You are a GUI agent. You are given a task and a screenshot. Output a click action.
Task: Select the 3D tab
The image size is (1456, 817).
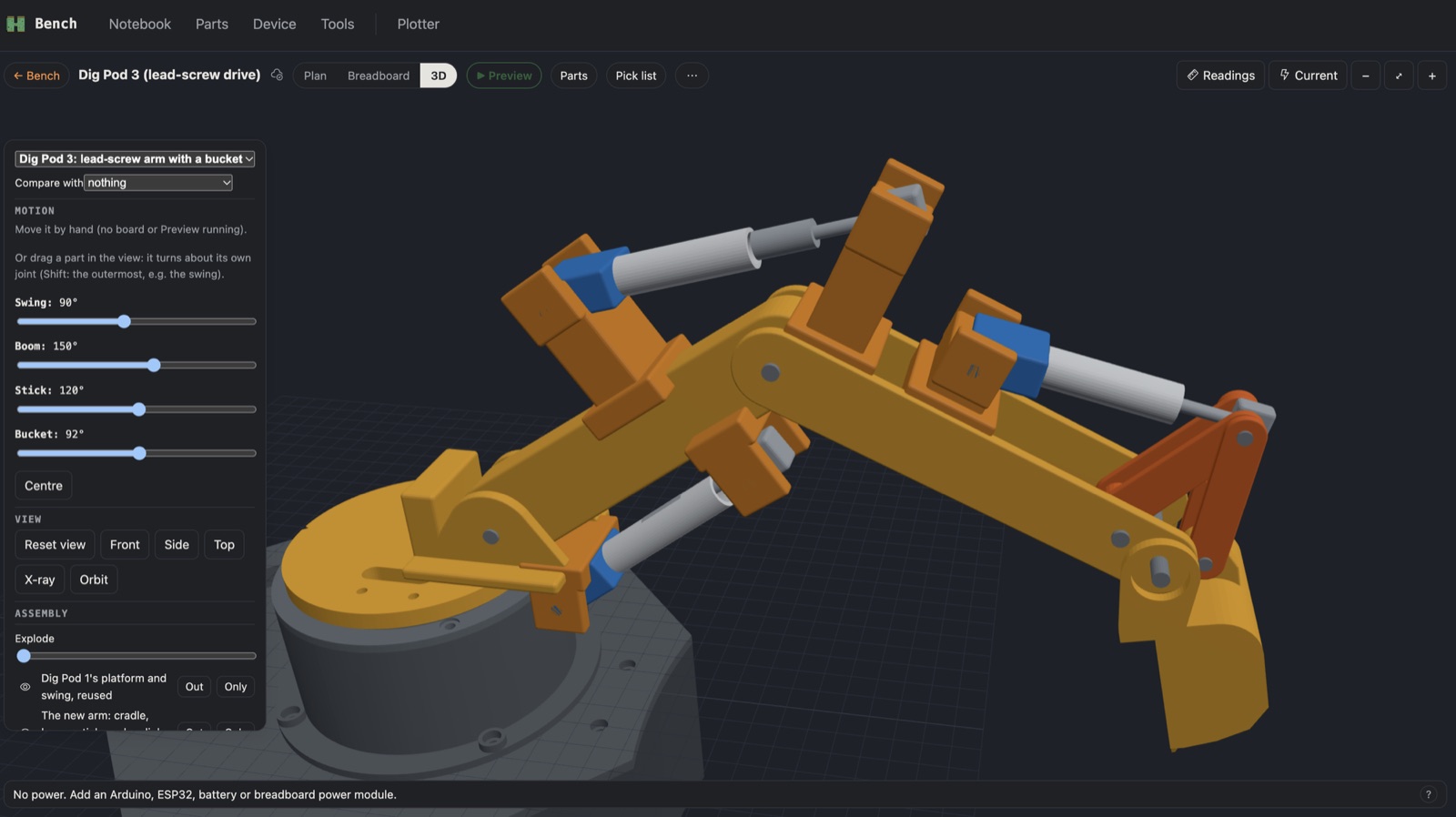(439, 76)
